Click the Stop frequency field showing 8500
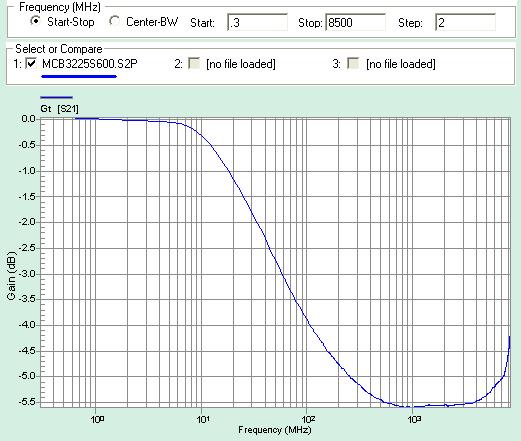Viewport: 521px width, 441px height. tap(355, 23)
